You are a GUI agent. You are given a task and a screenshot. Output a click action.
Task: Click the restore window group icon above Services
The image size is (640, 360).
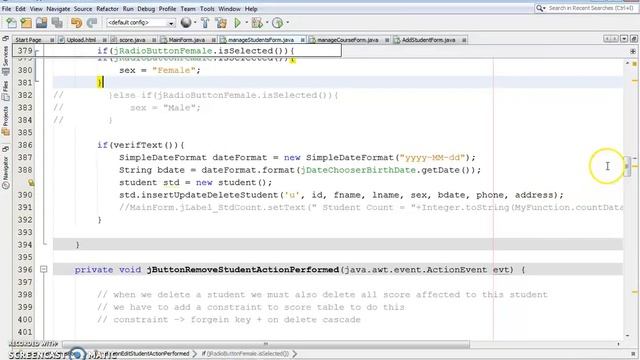pyautogui.click(x=5, y=39)
